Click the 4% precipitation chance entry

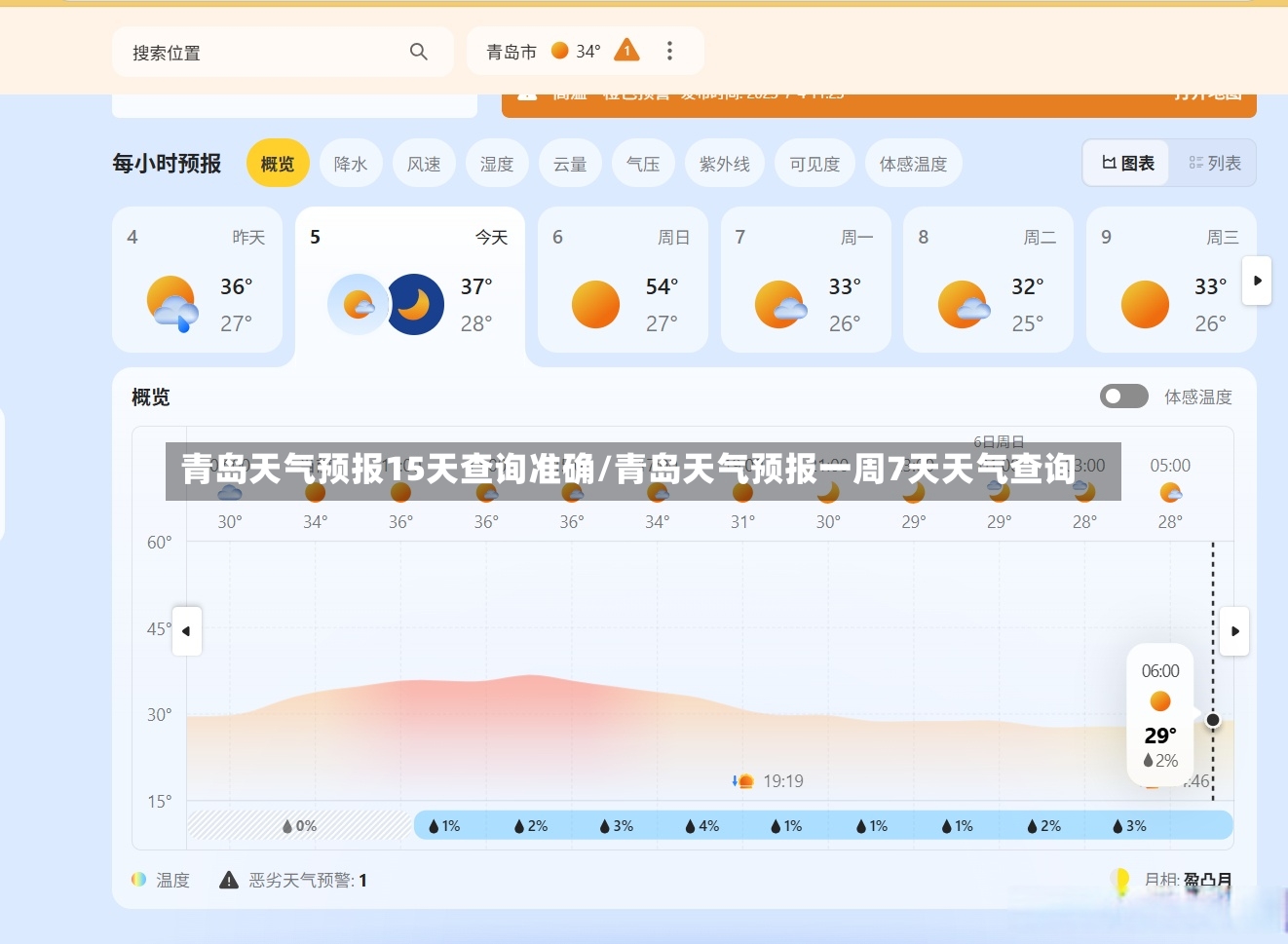[701, 826]
